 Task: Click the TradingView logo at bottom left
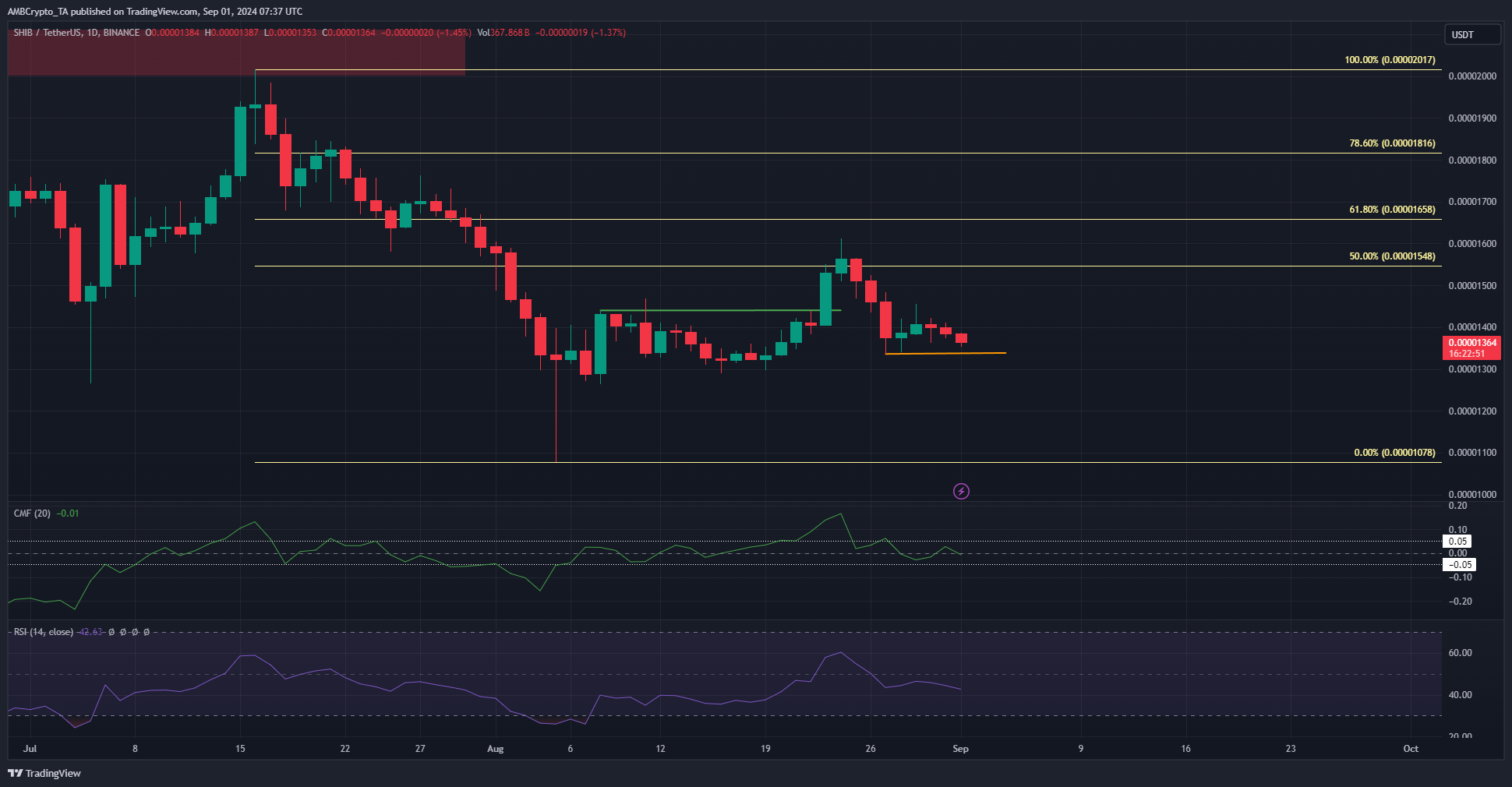[x=44, y=773]
